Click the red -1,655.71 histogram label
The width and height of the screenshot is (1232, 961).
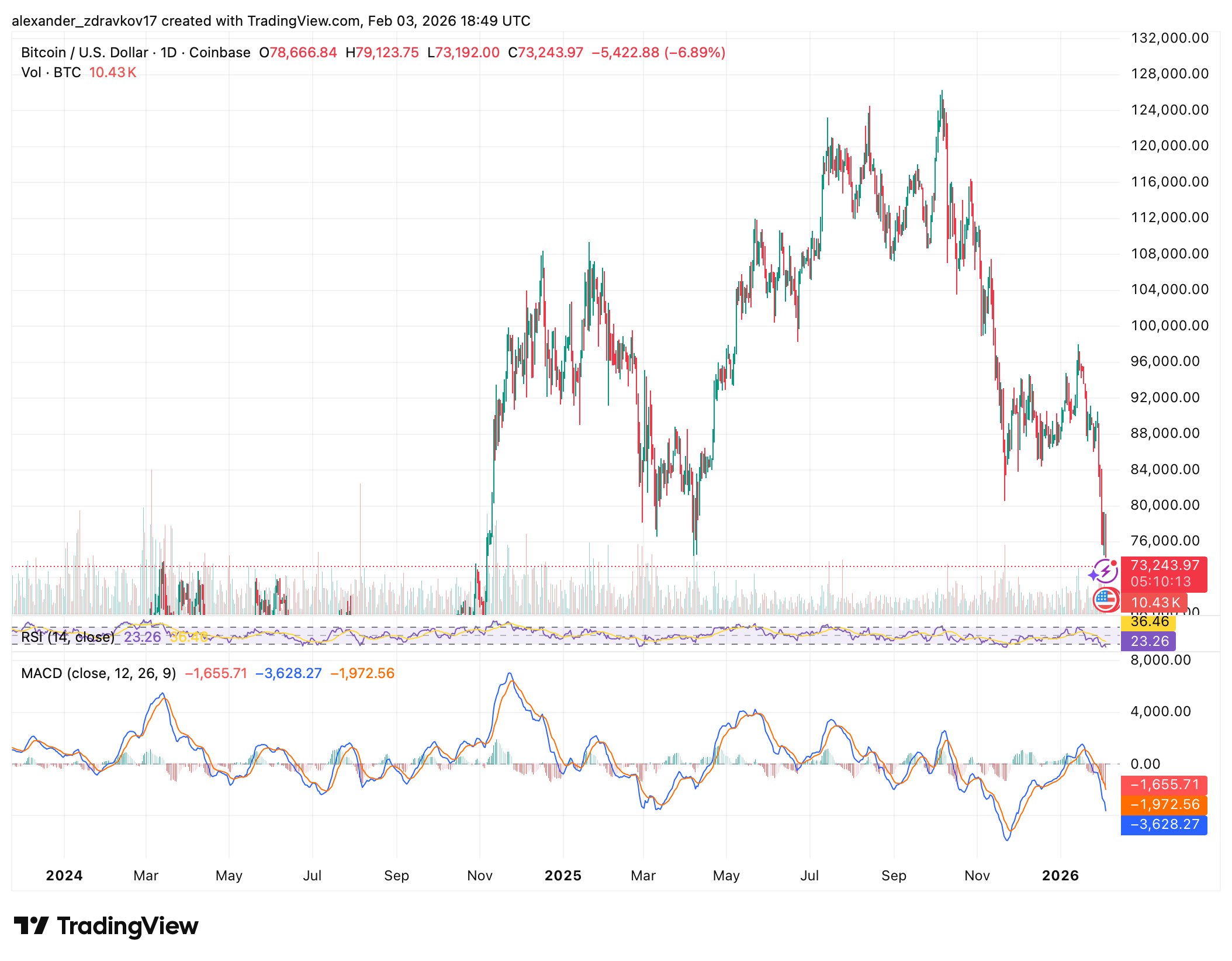pyautogui.click(x=1164, y=785)
